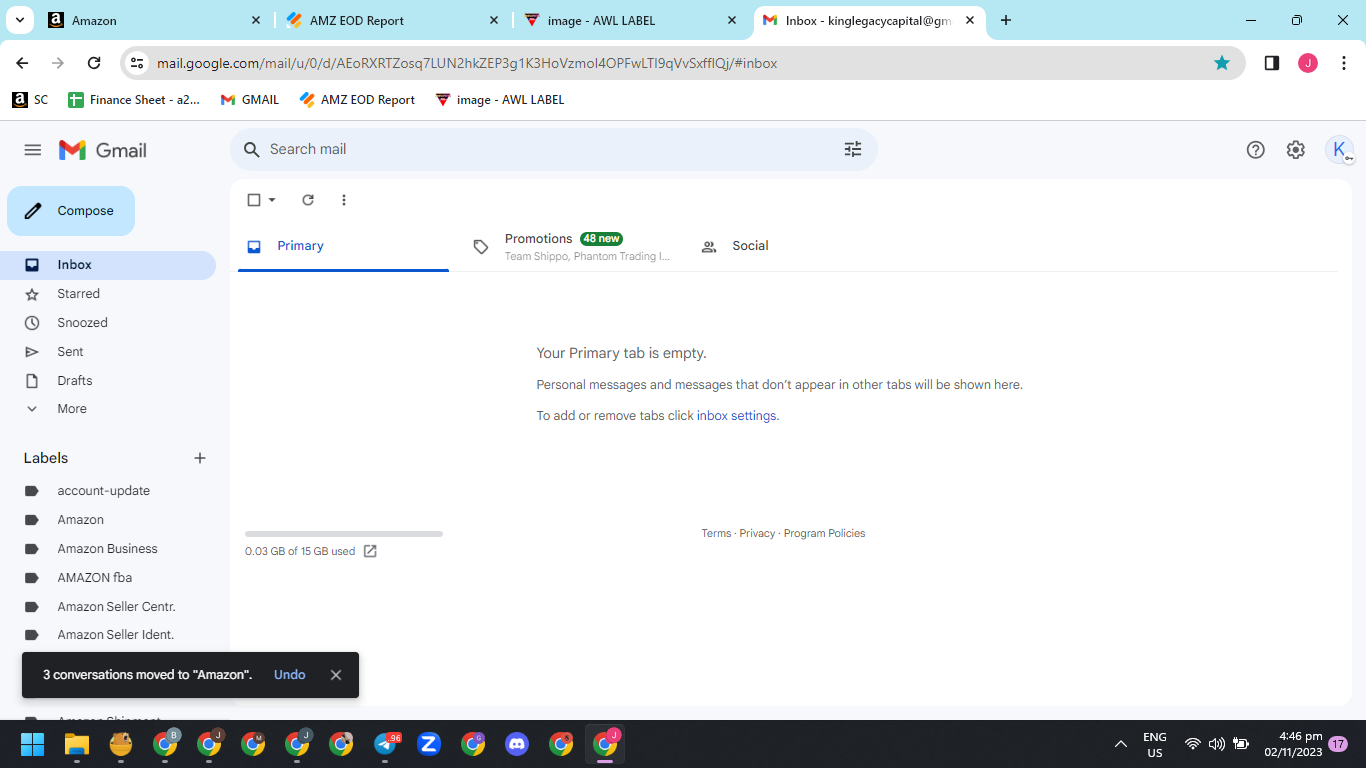Open the Inbox folder

point(108,265)
